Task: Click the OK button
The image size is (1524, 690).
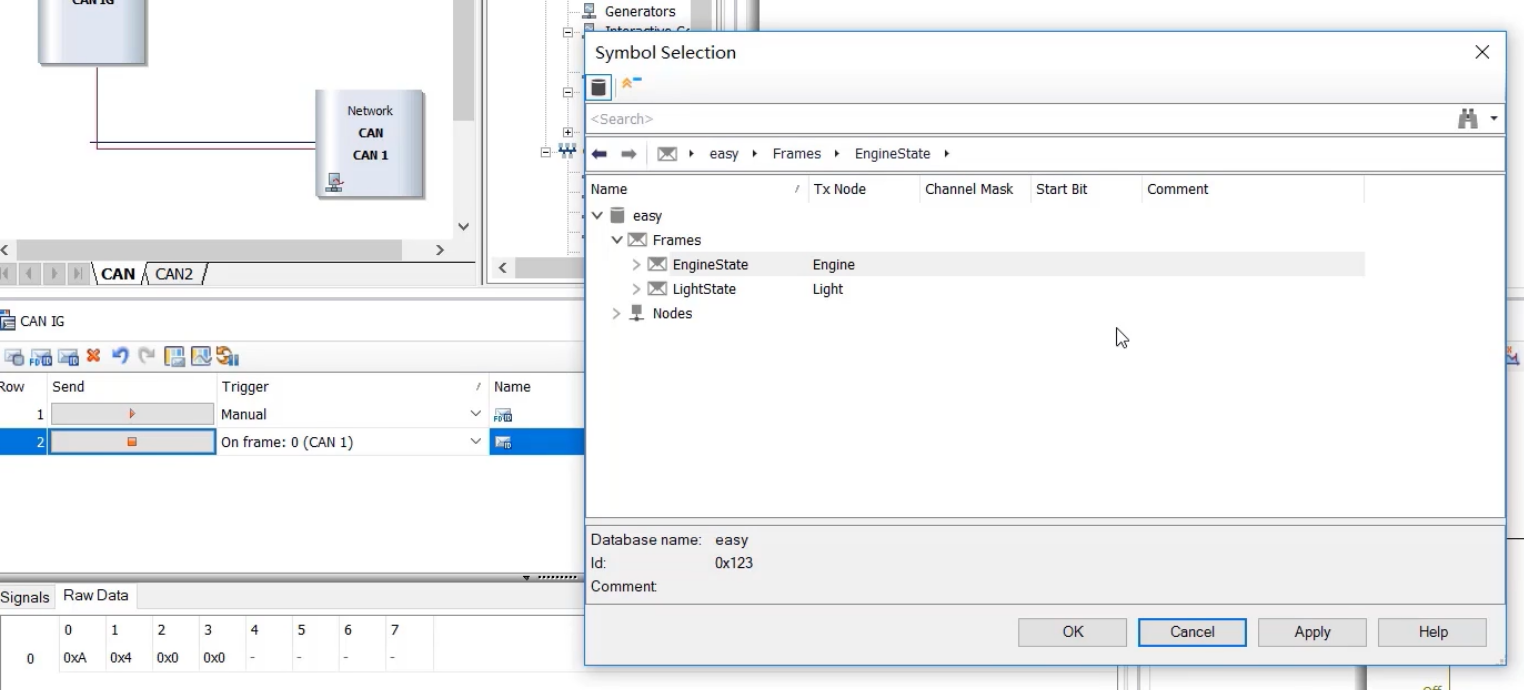Action: [1073, 632]
